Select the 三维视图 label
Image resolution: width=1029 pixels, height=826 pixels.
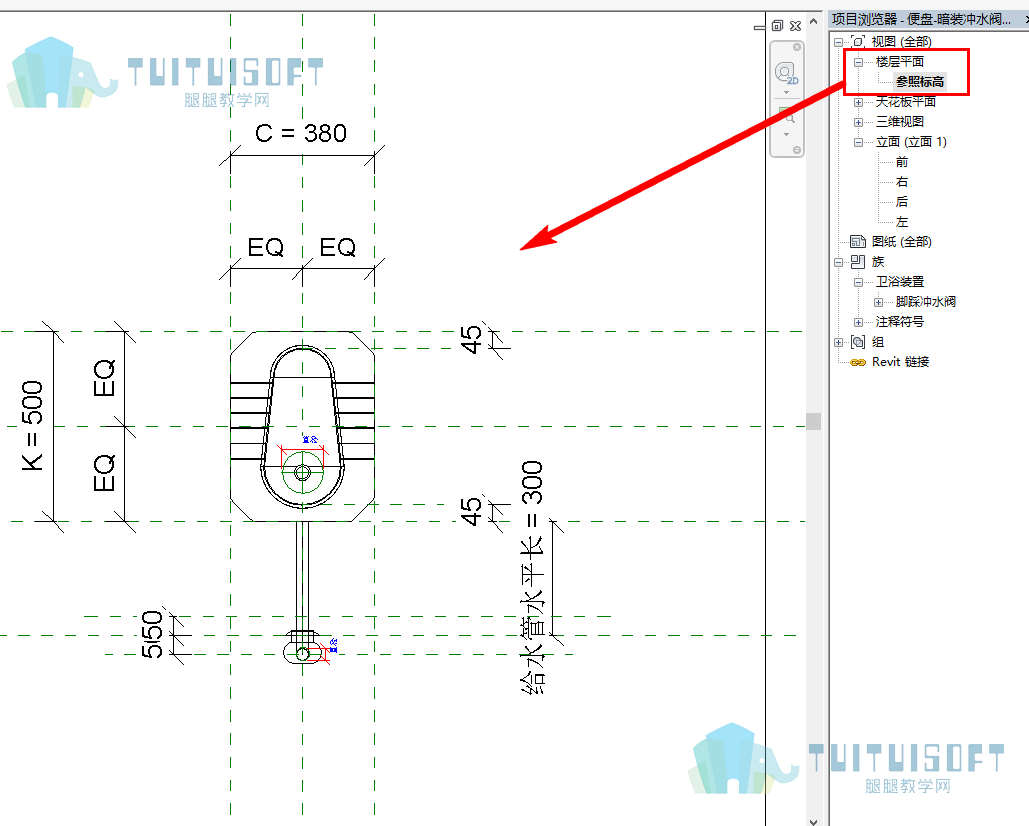[x=900, y=121]
